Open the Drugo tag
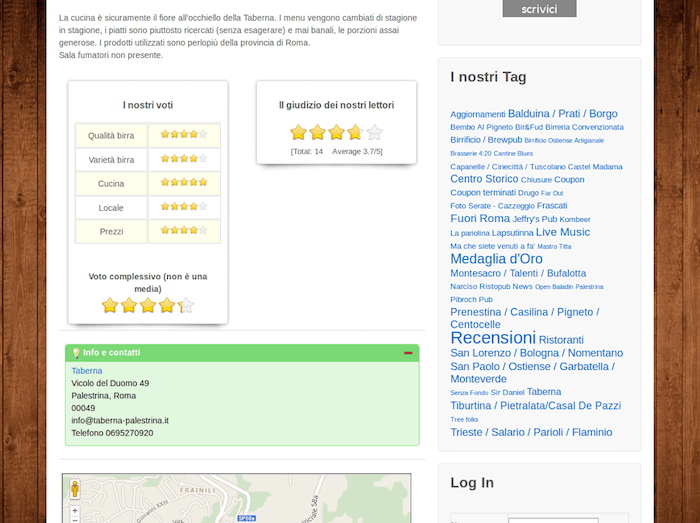The image size is (700, 523). [528, 193]
